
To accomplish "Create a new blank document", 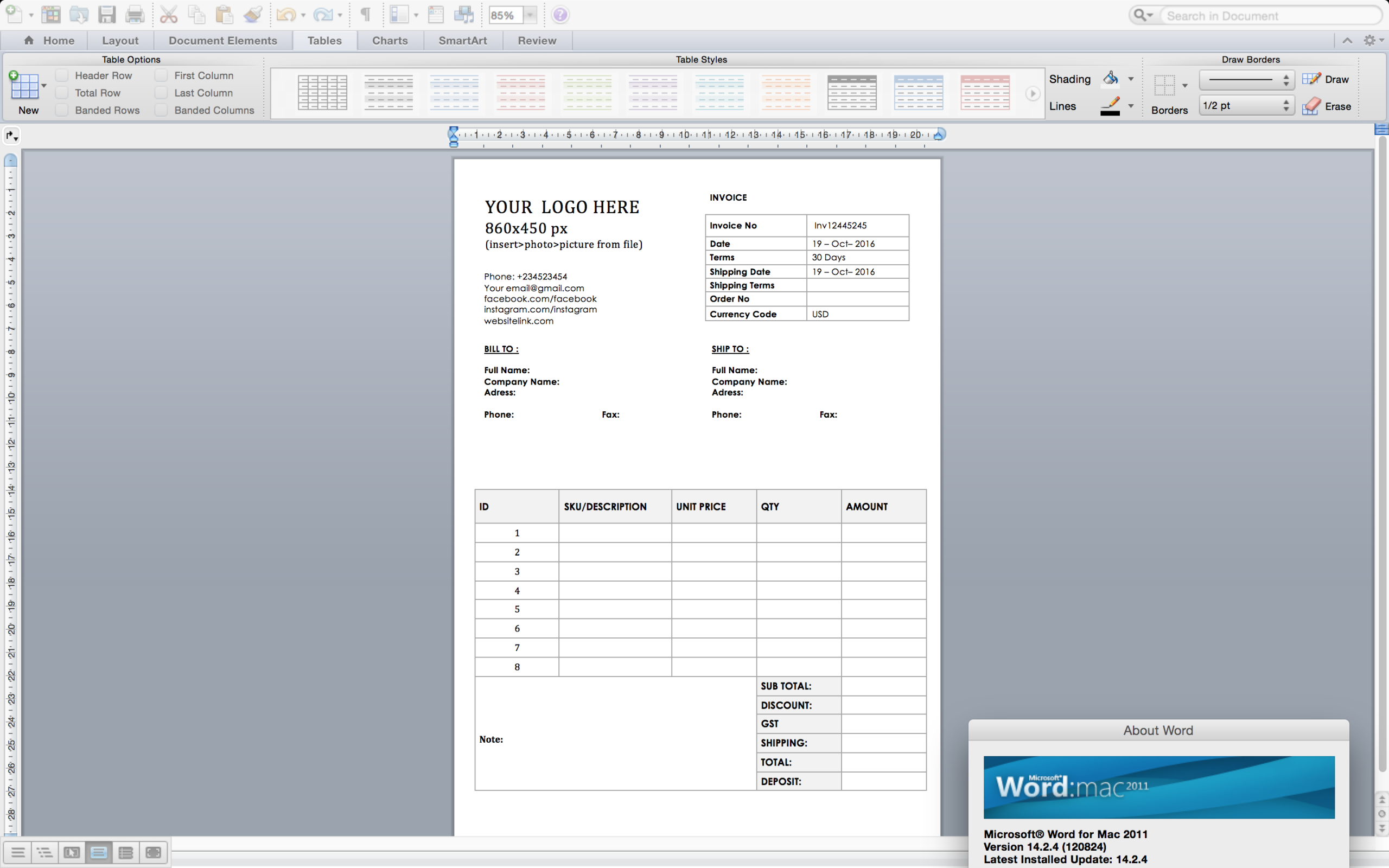I will click(x=14, y=14).
